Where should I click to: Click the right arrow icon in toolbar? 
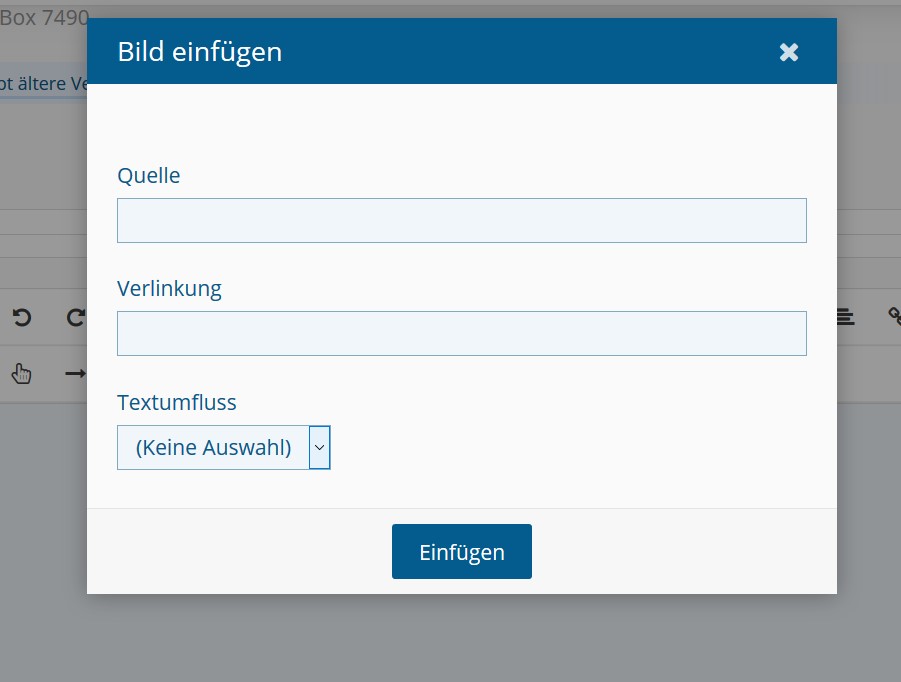75,373
